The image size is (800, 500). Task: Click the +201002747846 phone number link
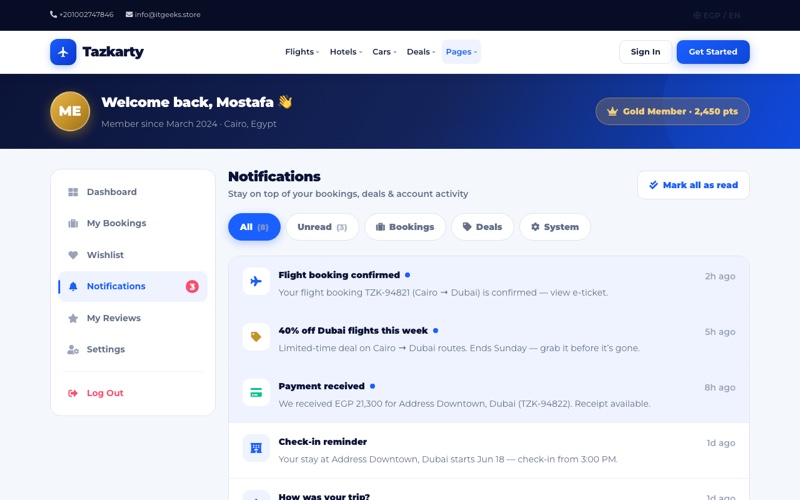click(82, 14)
